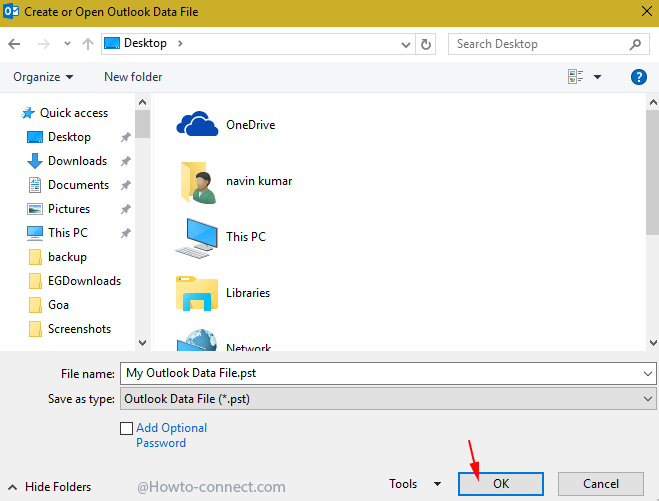The height and width of the screenshot is (501, 659).
Task: Click Quick access star icon
Action: [x=28, y=113]
